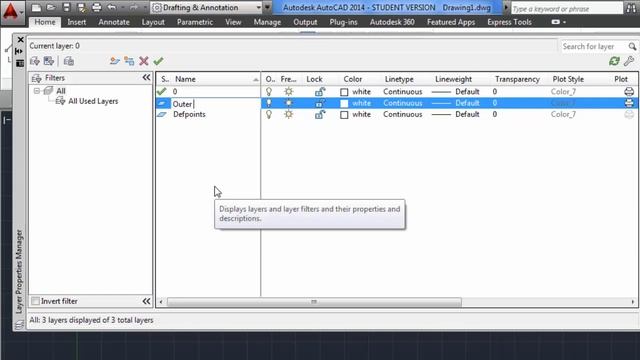Click the Lineweight column header
The width and height of the screenshot is (640, 360).
453,79
